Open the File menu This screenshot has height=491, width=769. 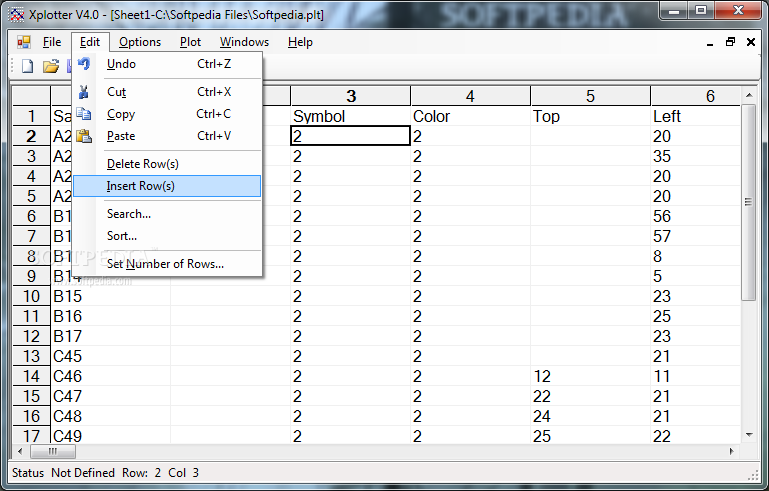pyautogui.click(x=52, y=42)
